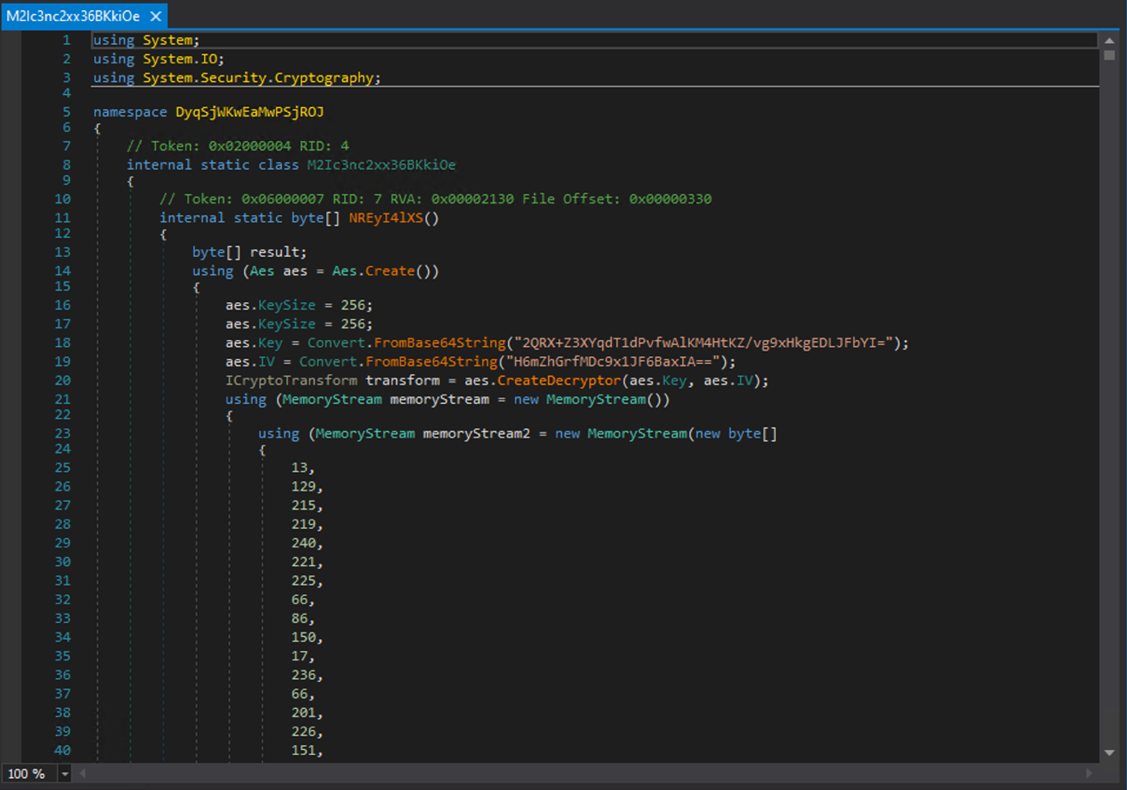Click the byte value 226
The width and height of the screenshot is (1127, 790).
click(303, 731)
